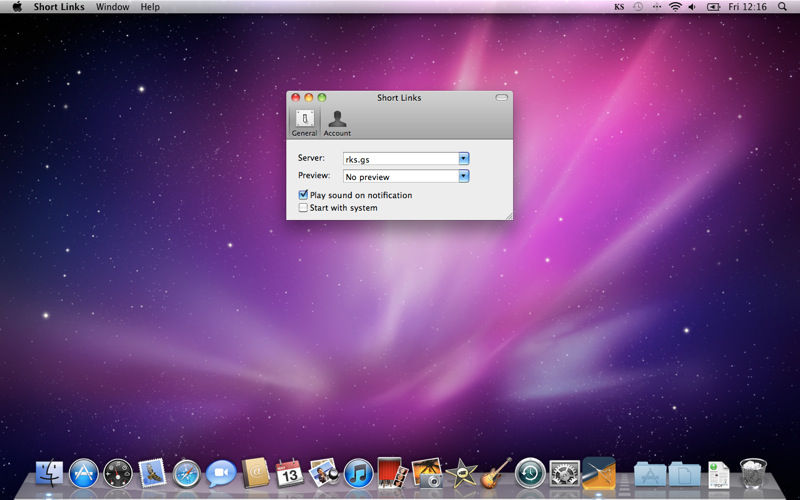This screenshot has width=800, height=500.
Task: Open the General preferences tab
Action: click(305, 122)
